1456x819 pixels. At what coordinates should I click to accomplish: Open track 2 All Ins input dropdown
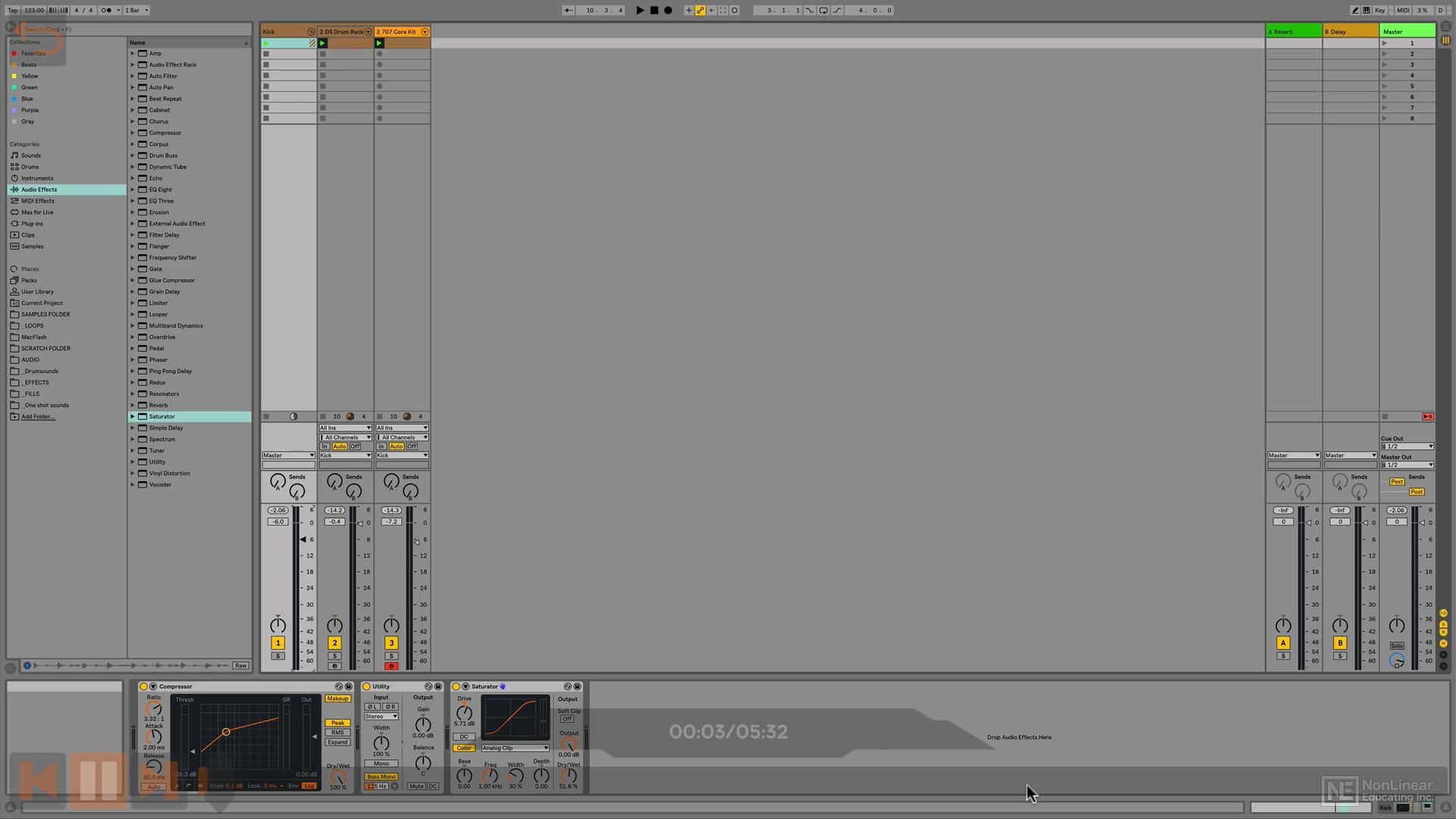point(345,428)
